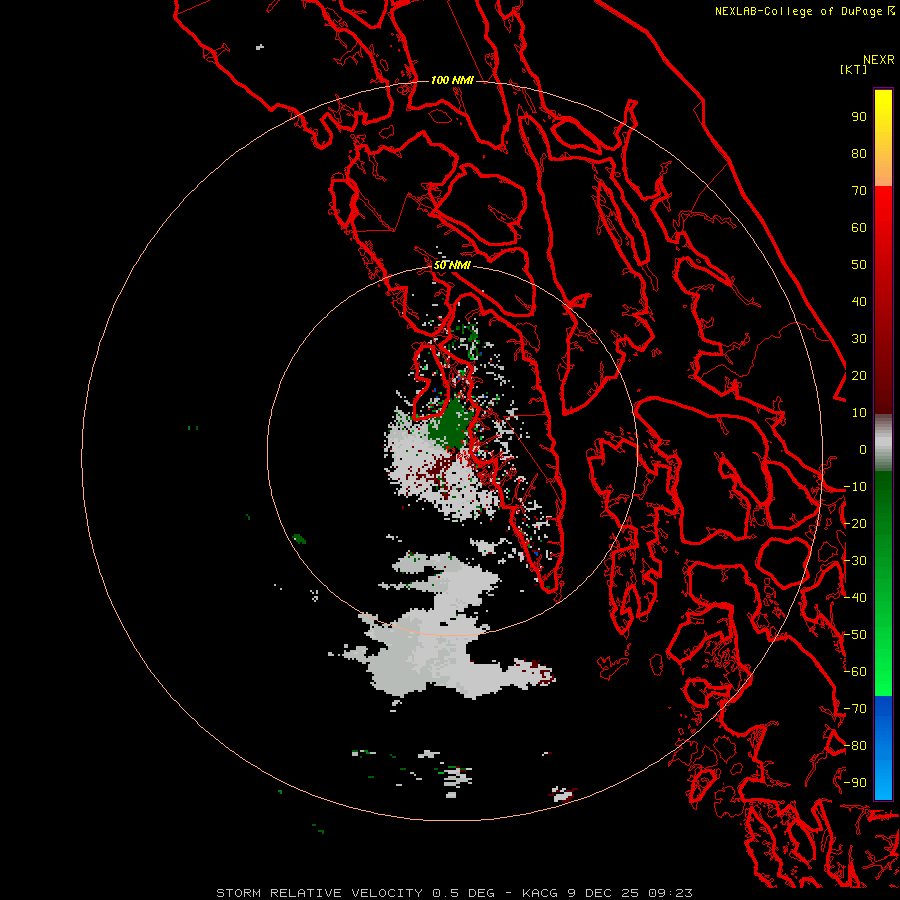The width and height of the screenshot is (900, 900).
Task: Click the -90 knot scale value
Action: coord(855,783)
